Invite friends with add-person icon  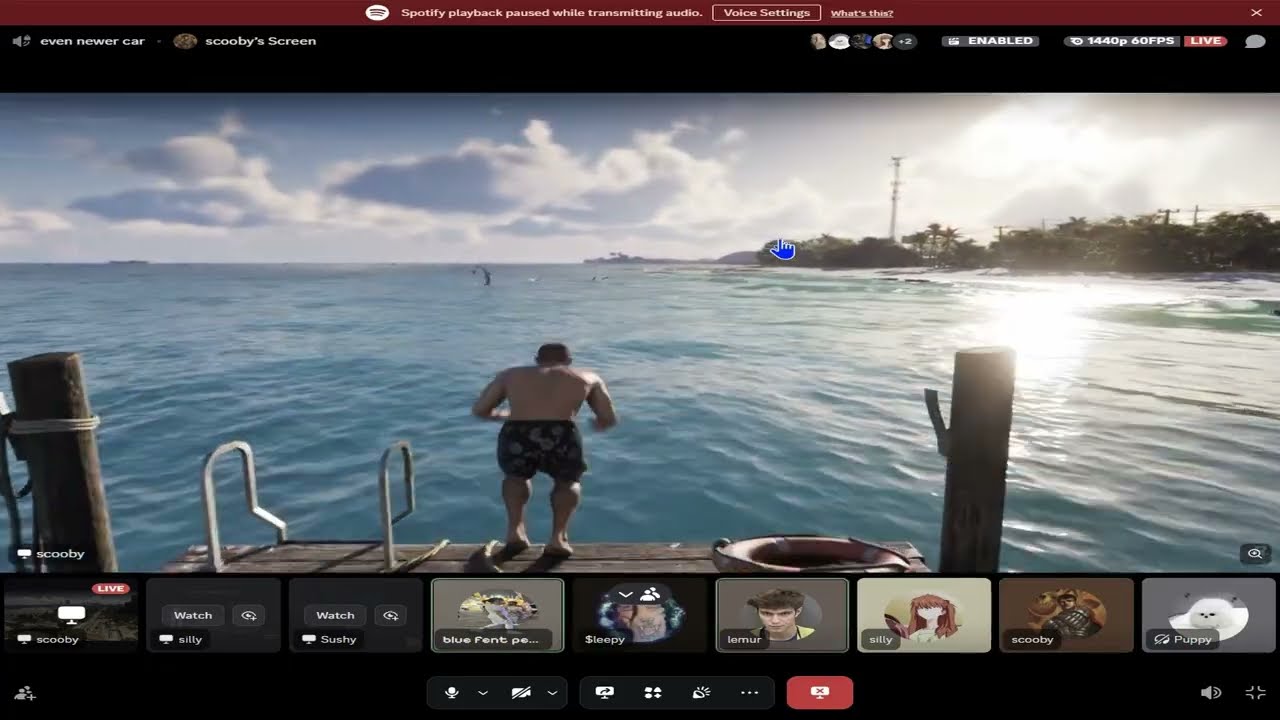tap(25, 692)
